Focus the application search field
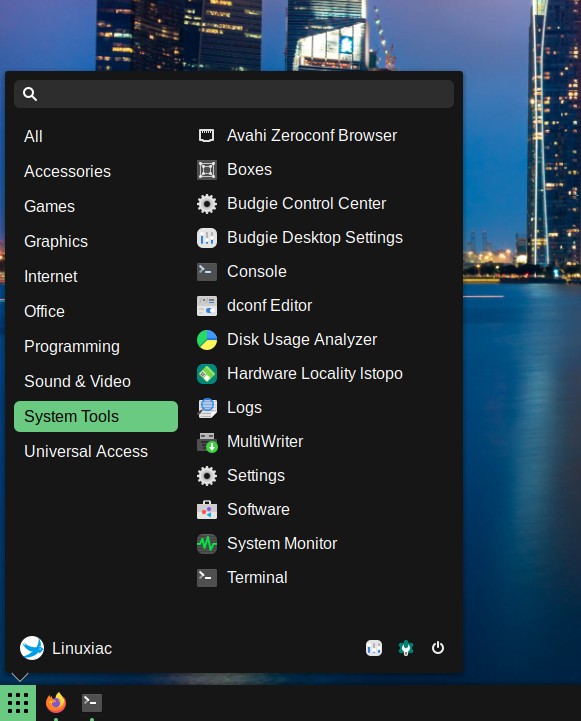581x721 pixels. 234,94
